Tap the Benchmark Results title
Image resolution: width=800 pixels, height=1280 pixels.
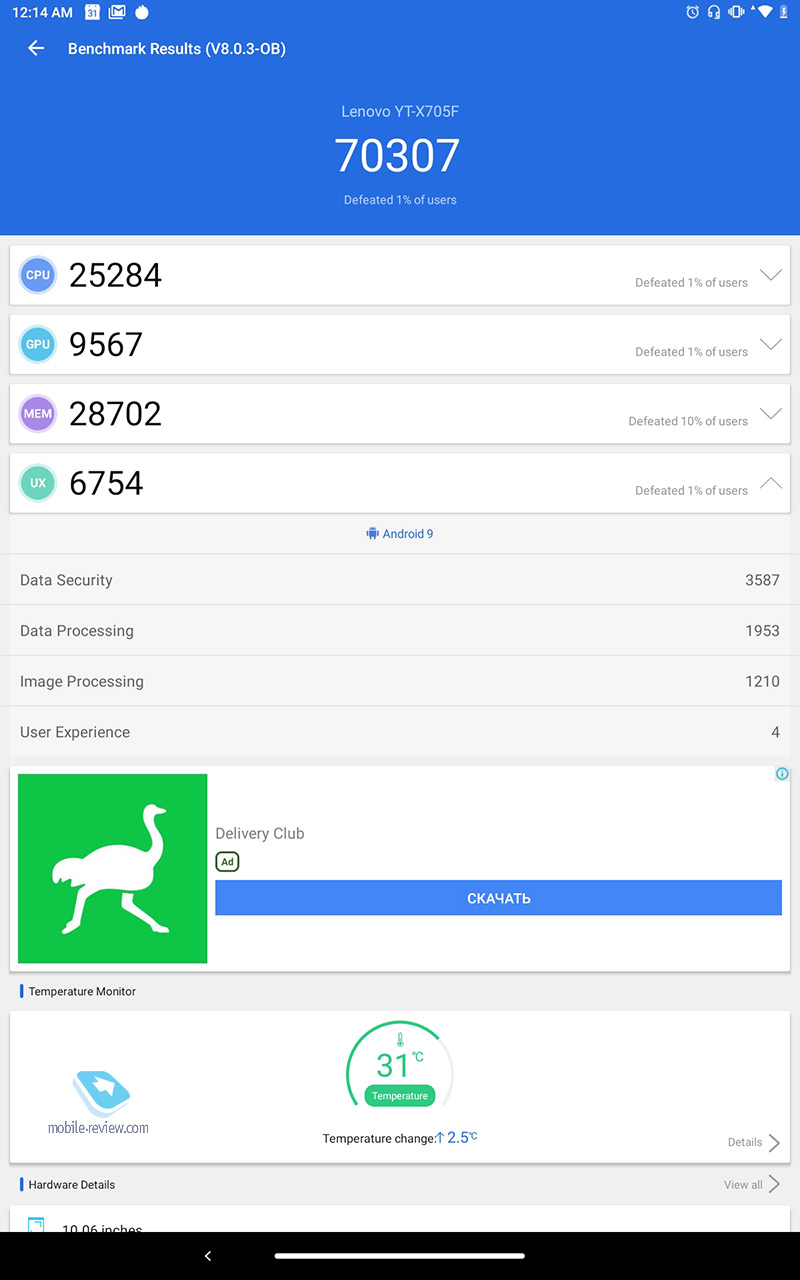tap(177, 48)
